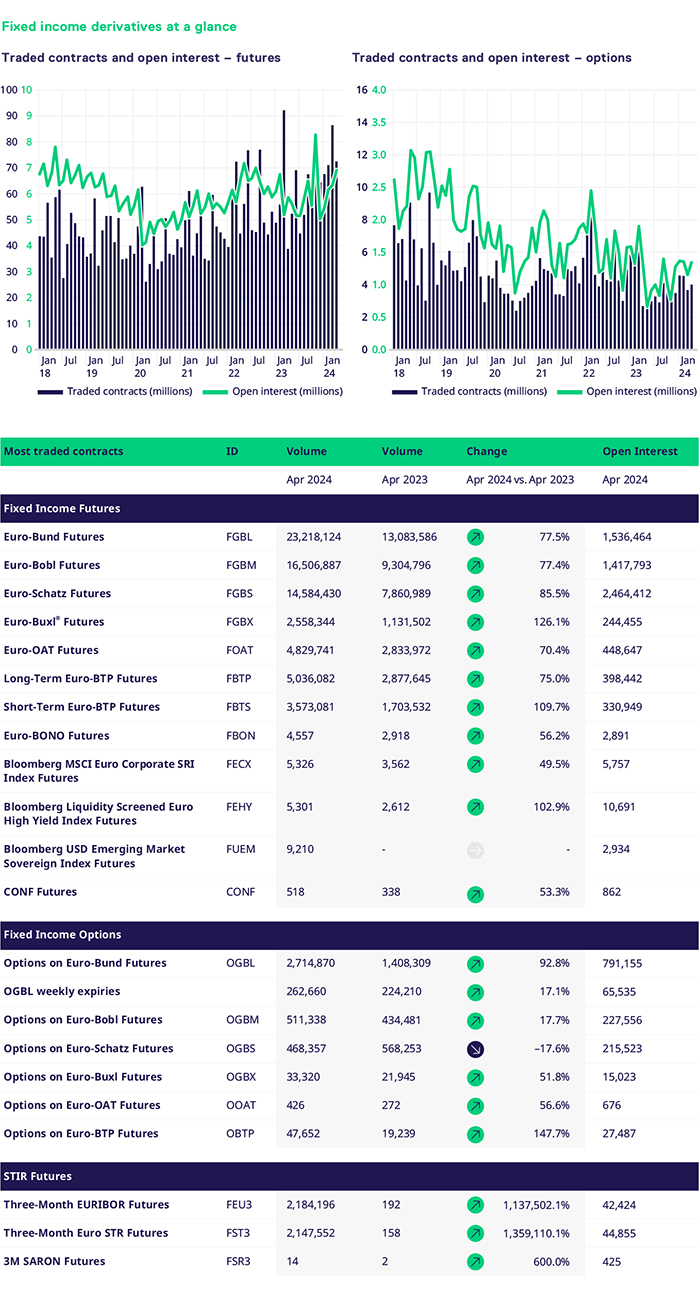
Task: Click Traded contracts legend swatch in futures chart
Action: (50, 391)
